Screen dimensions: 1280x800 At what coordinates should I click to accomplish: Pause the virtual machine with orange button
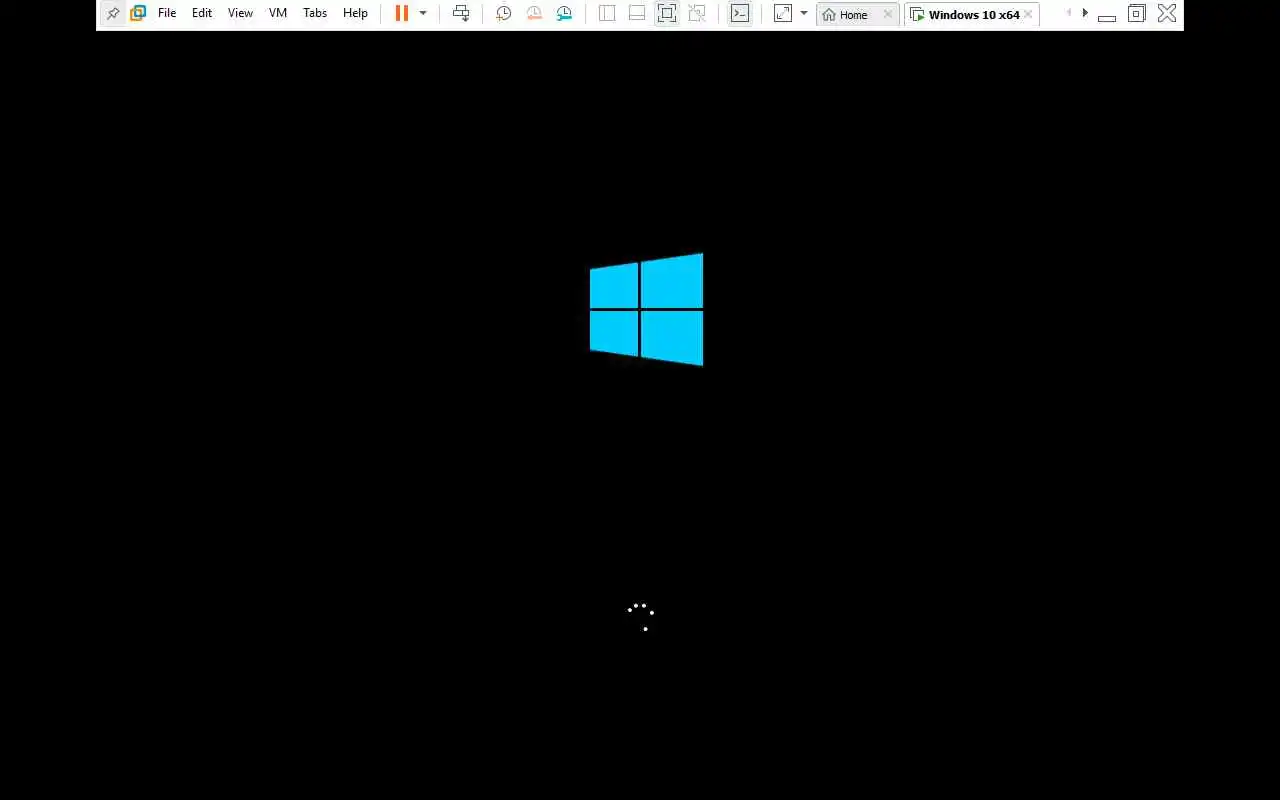coord(402,13)
